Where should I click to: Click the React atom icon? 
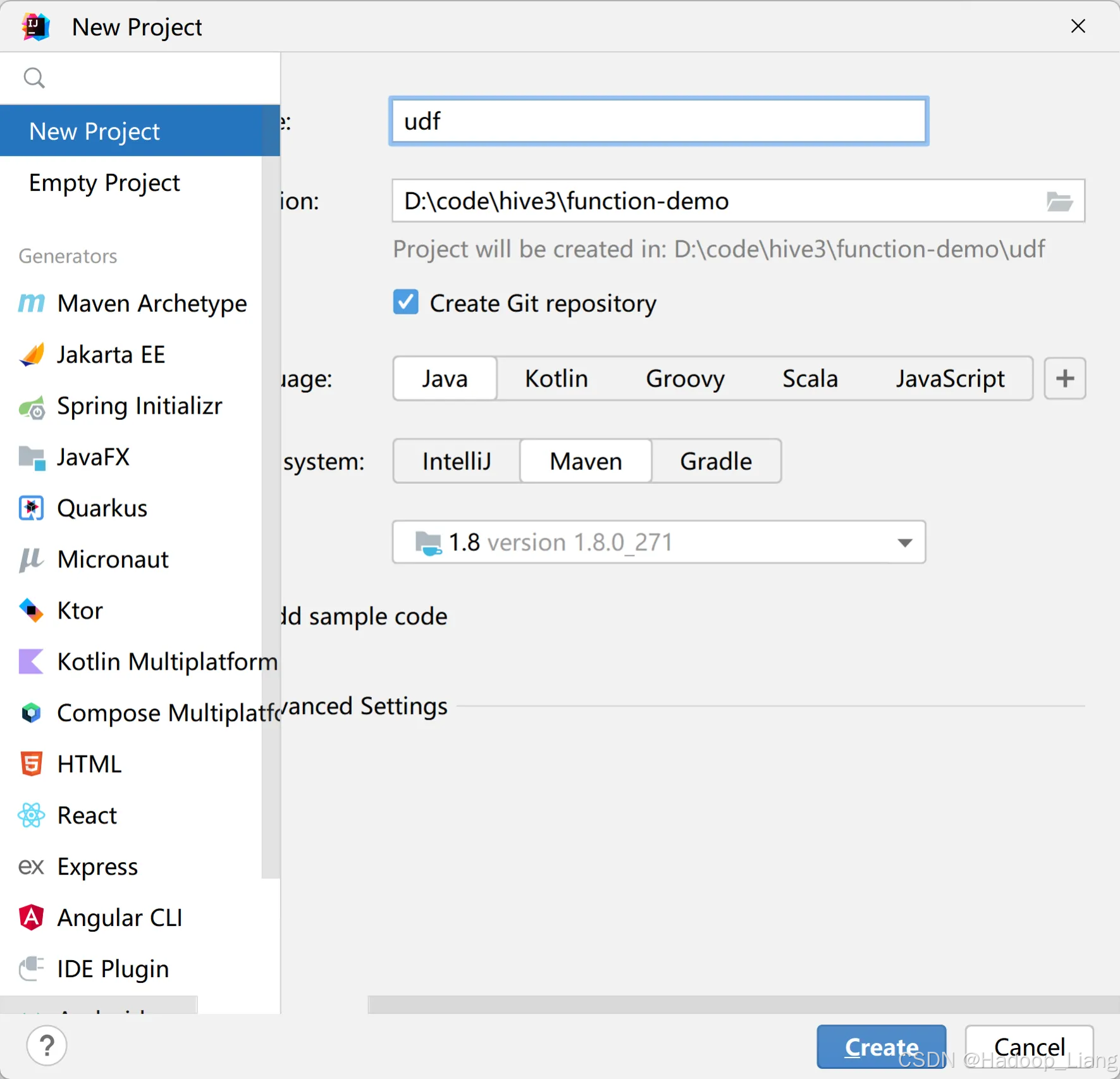32,815
